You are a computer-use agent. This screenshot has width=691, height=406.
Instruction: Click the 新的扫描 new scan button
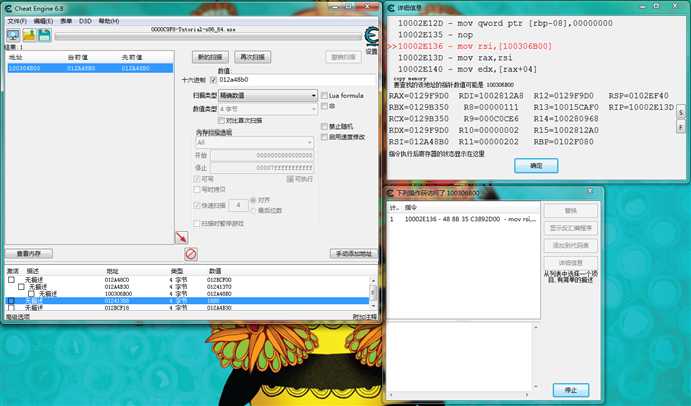(210, 57)
